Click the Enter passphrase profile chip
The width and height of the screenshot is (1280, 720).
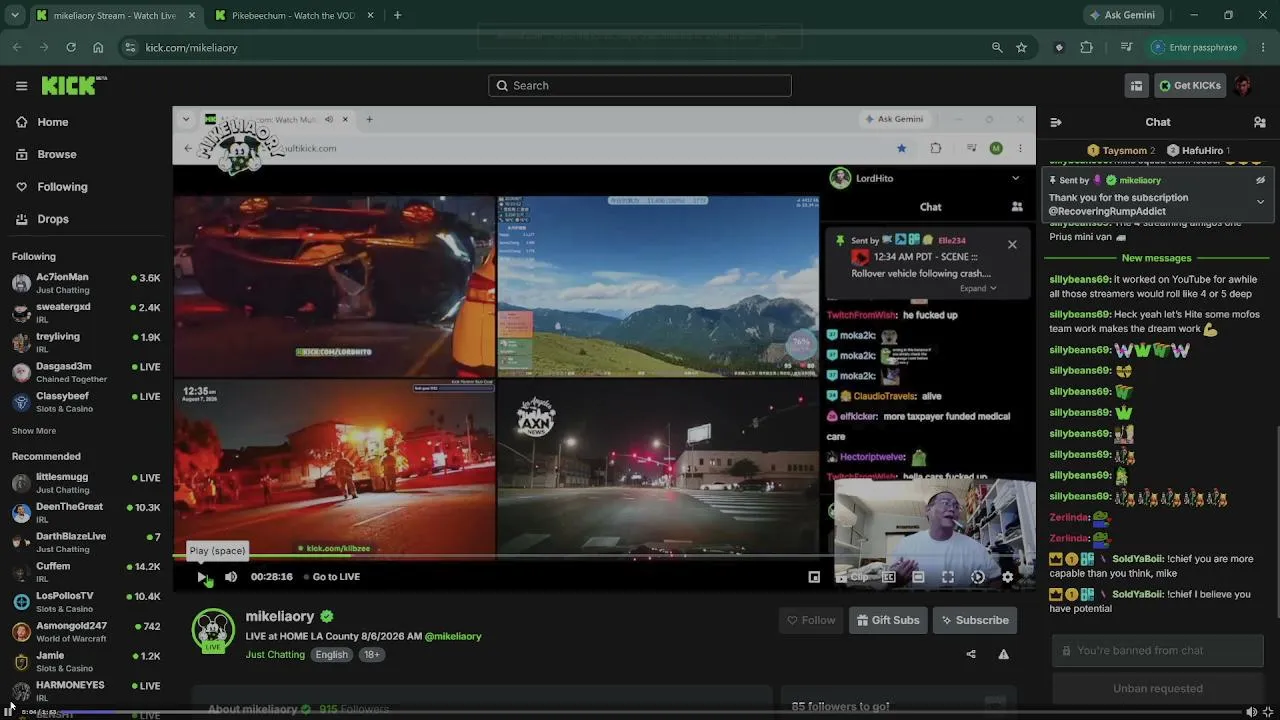pyautogui.click(x=1195, y=47)
